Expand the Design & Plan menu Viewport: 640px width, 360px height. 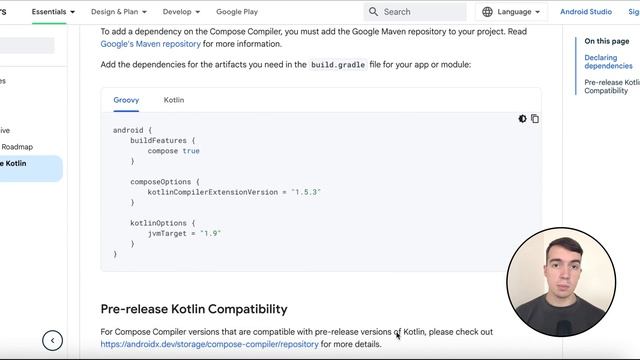(119, 12)
